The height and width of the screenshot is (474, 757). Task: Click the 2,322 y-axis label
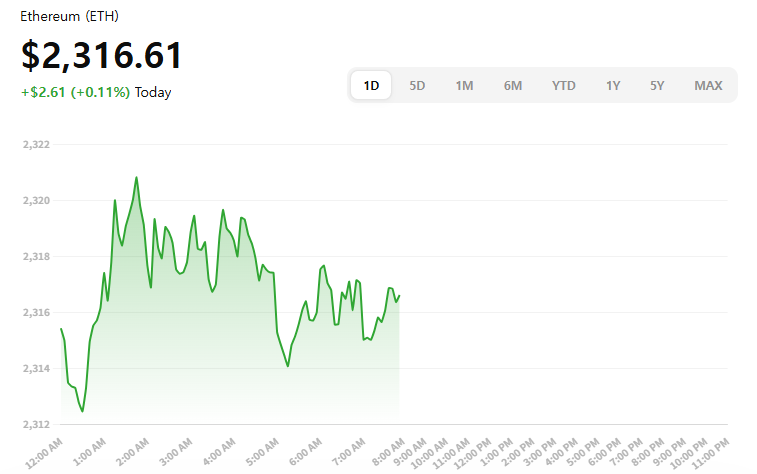pyautogui.click(x=36, y=144)
